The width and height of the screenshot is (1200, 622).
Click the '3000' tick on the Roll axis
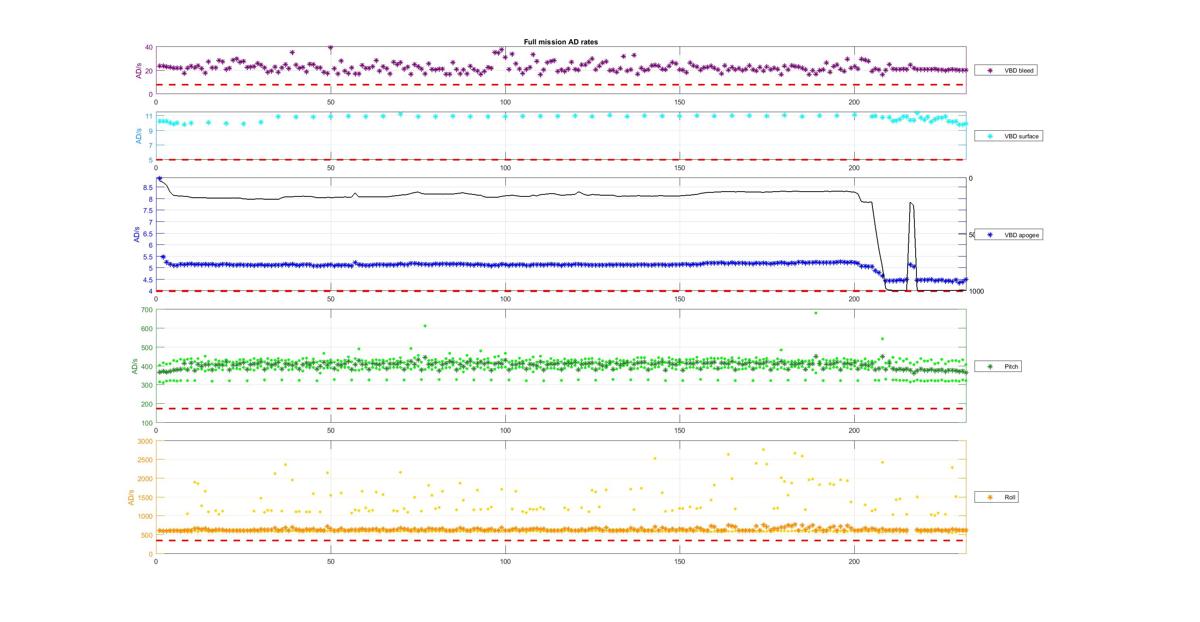(146, 441)
